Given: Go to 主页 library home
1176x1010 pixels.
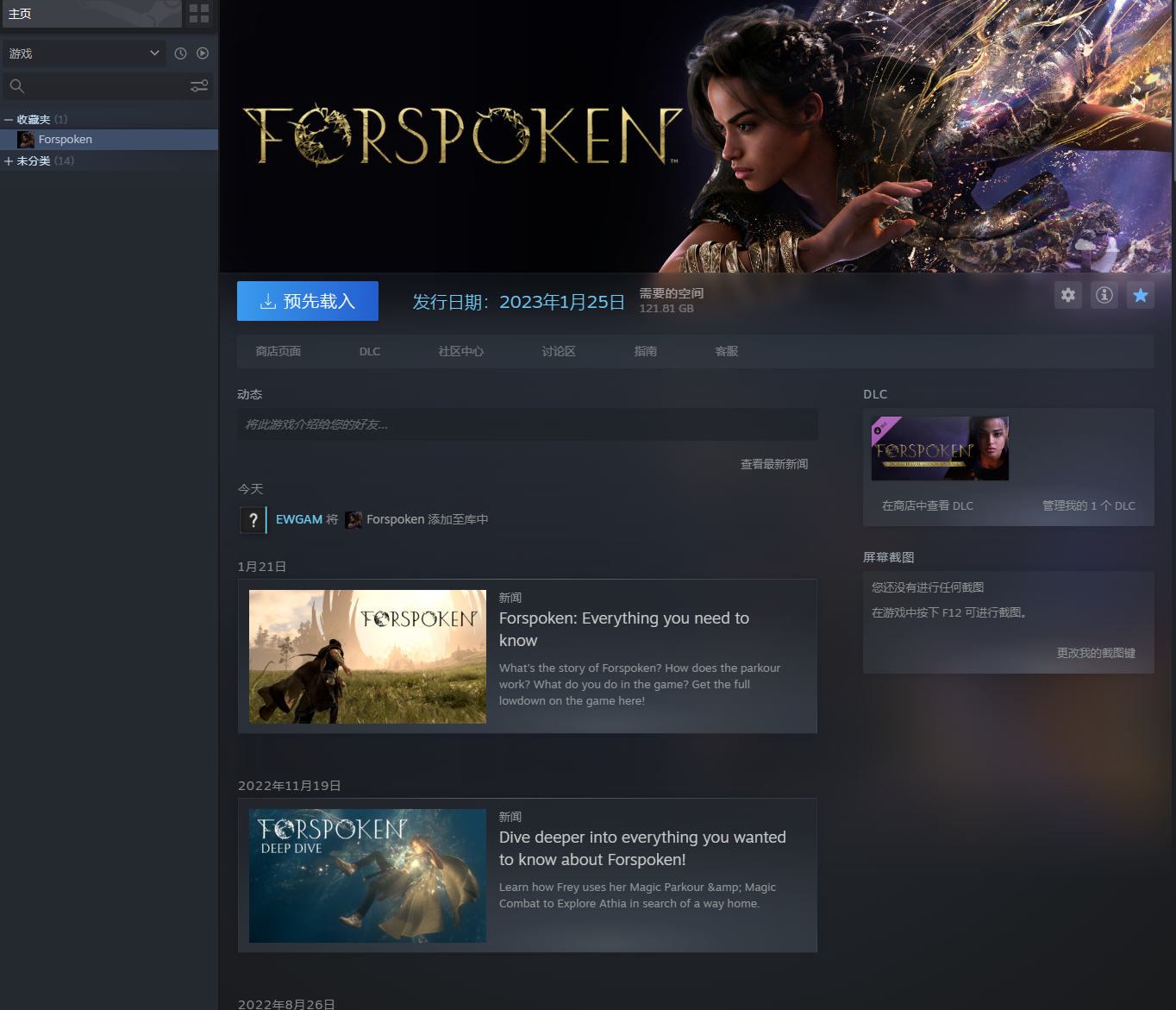Looking at the screenshot, I should click(91, 14).
